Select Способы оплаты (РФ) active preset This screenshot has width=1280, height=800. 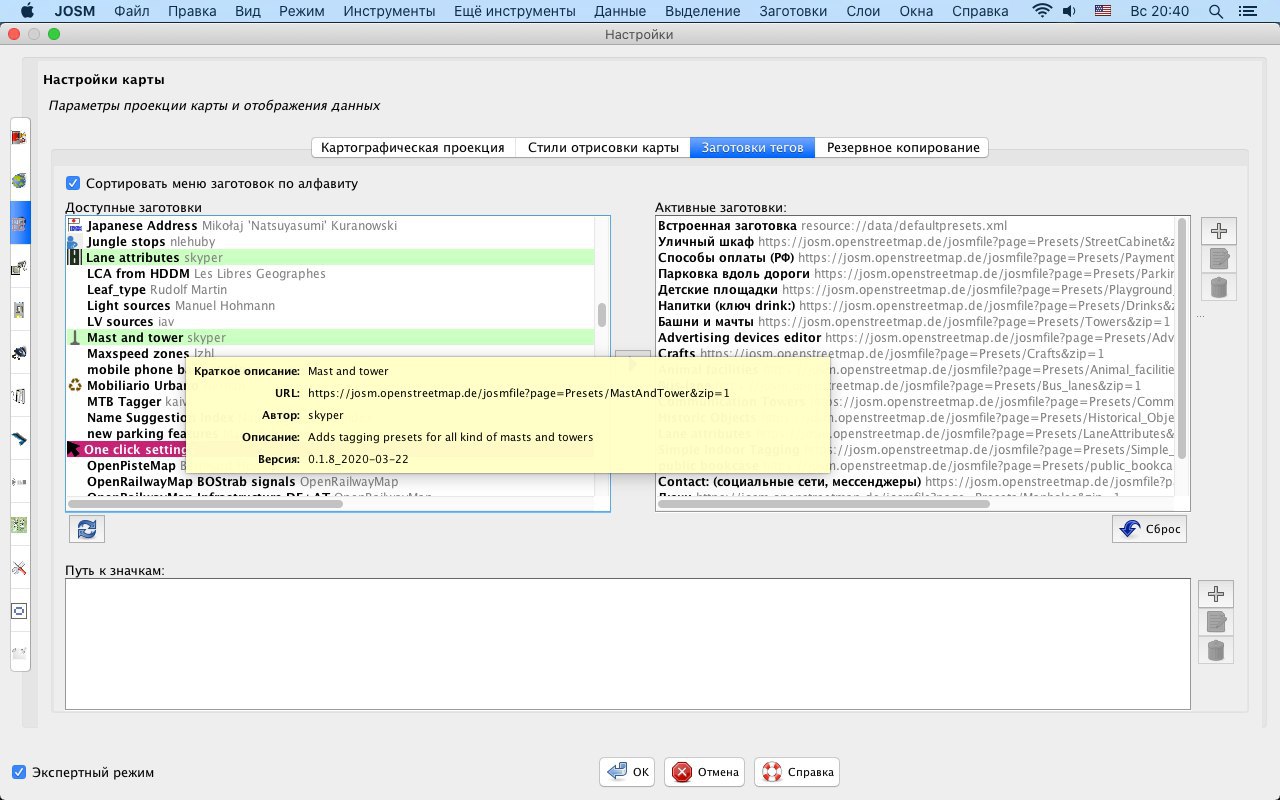tap(916, 258)
